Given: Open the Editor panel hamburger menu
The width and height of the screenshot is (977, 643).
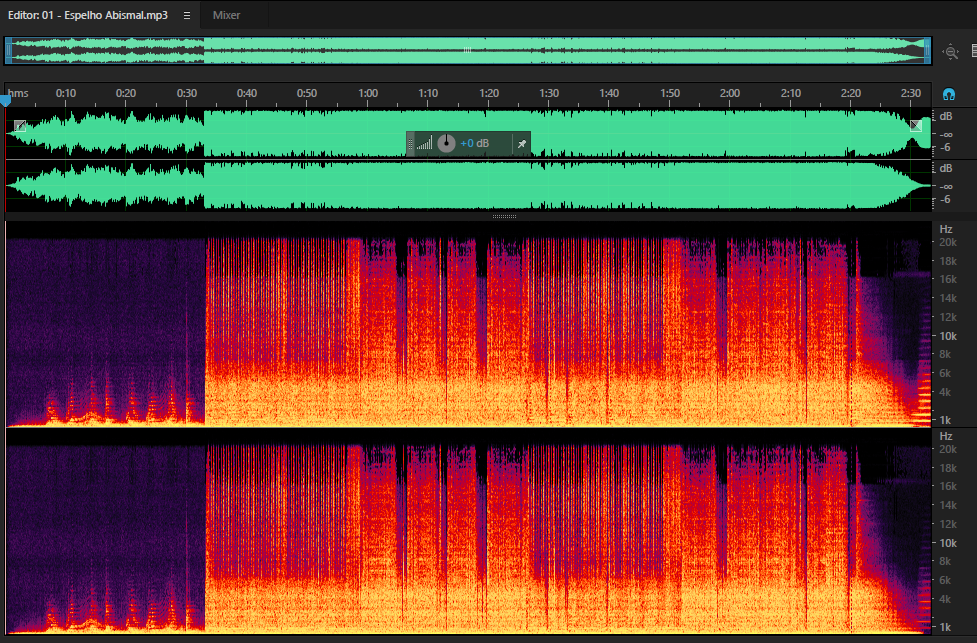Looking at the screenshot, I should (x=186, y=16).
